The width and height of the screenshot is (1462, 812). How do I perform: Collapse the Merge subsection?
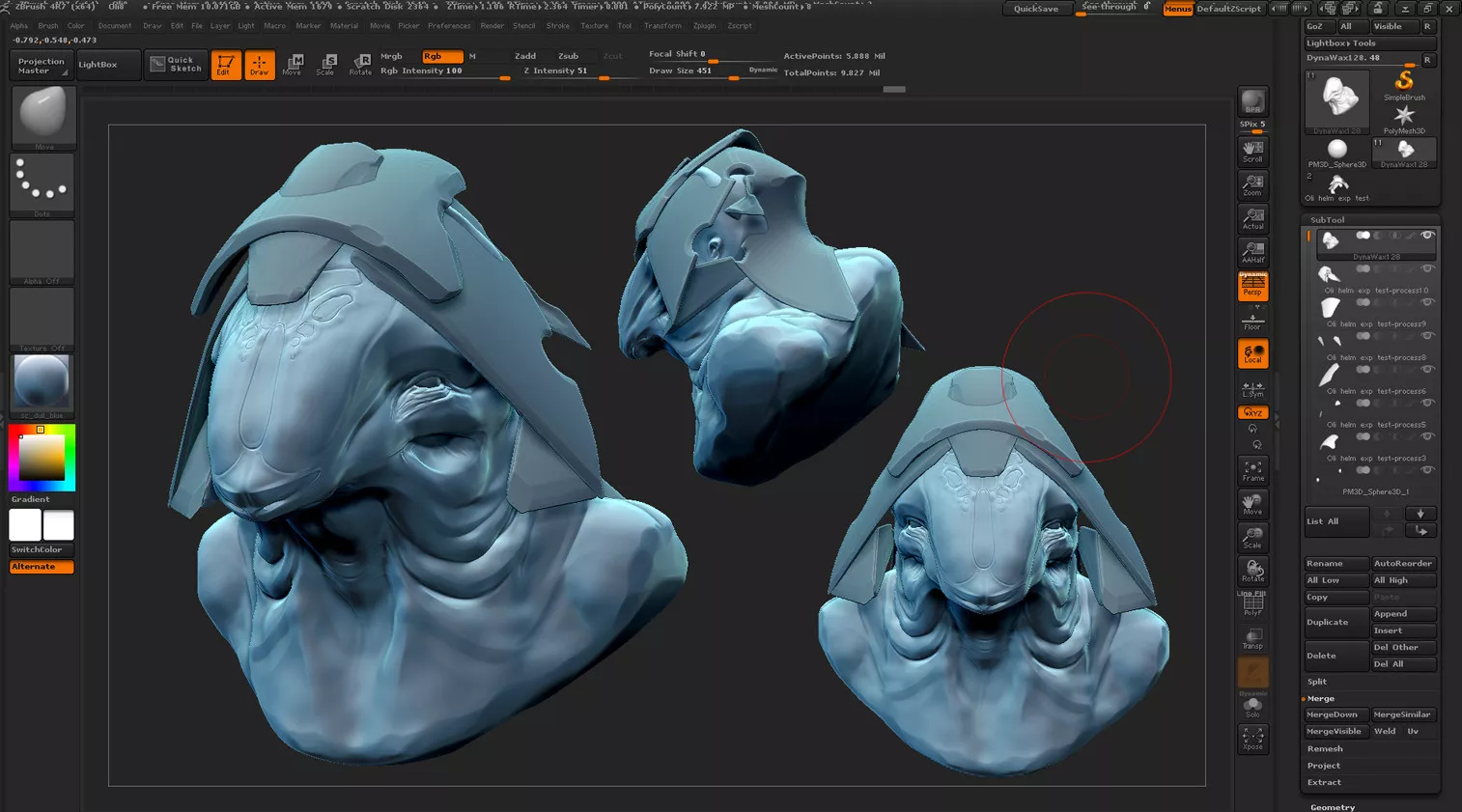coord(1320,698)
